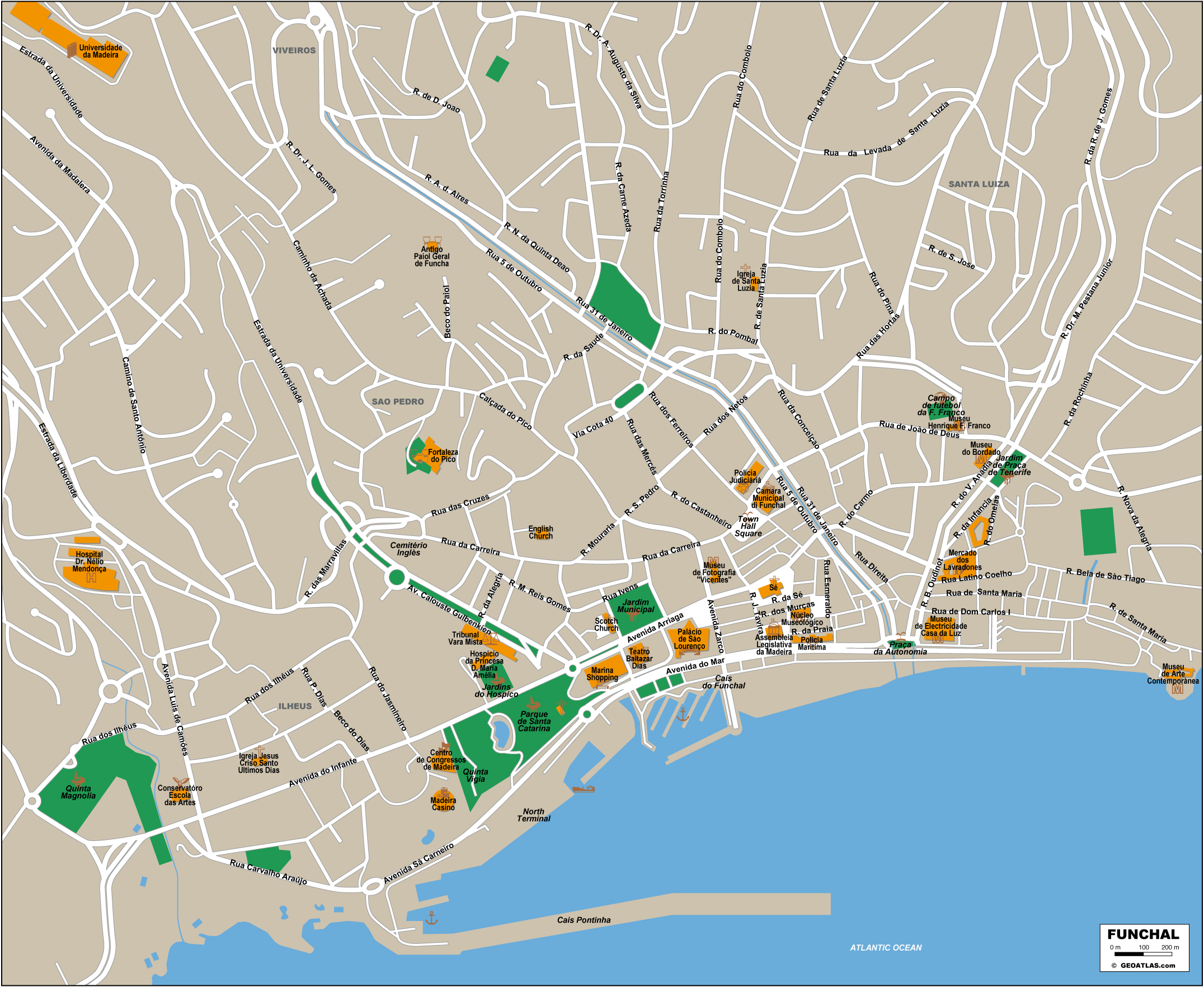The width and height of the screenshot is (1204, 987).
Task: Click the Conservatório Escola das Artes icon
Action: (180, 782)
